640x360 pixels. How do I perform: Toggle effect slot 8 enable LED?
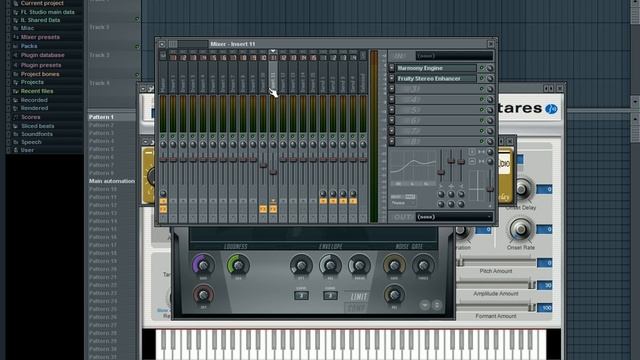pos(482,142)
